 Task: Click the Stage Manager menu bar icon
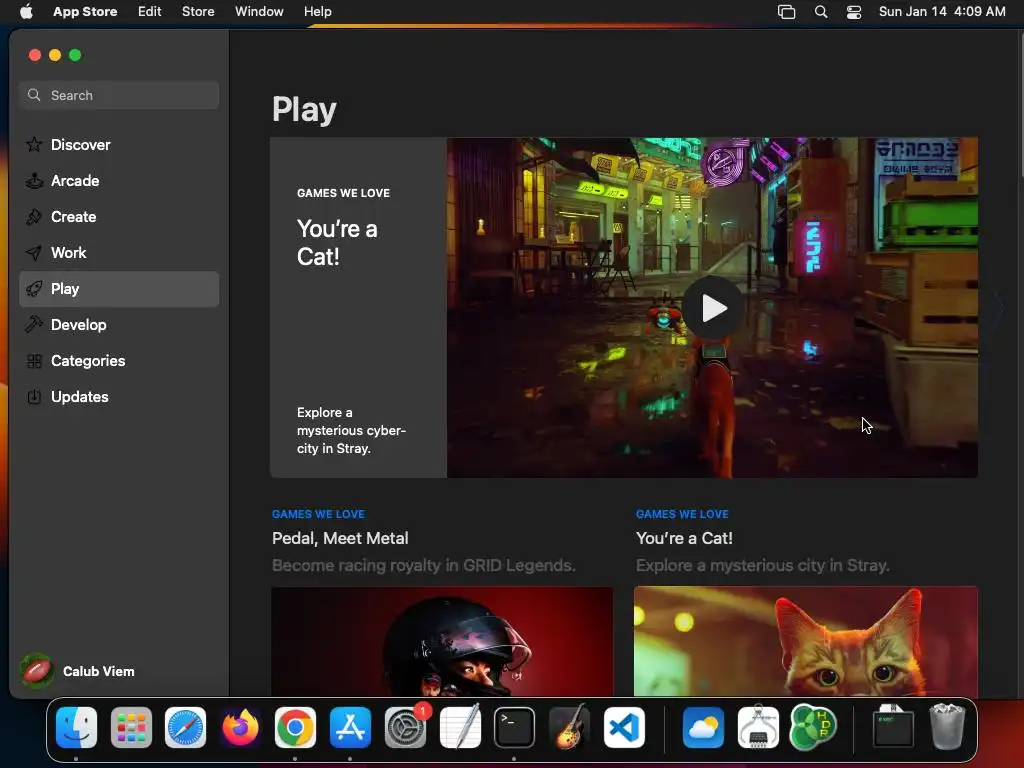coord(786,12)
